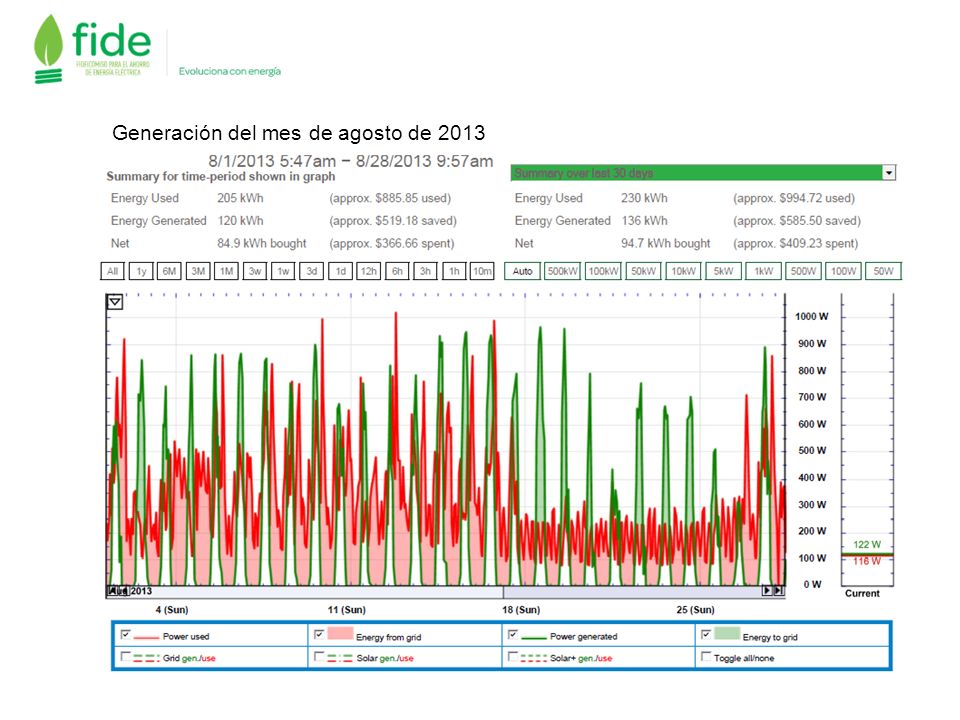Set power scale to 500W

click(804, 271)
